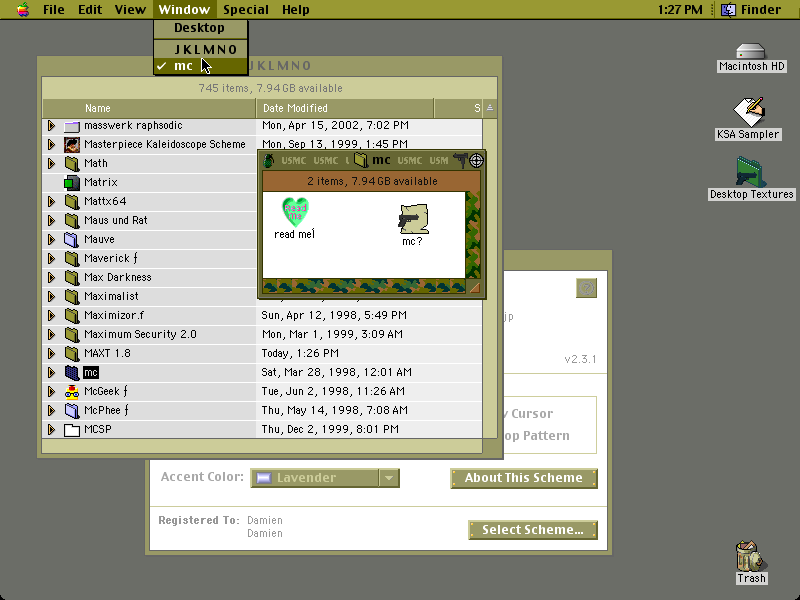
Task: Open the Special menu
Action: (x=246, y=10)
